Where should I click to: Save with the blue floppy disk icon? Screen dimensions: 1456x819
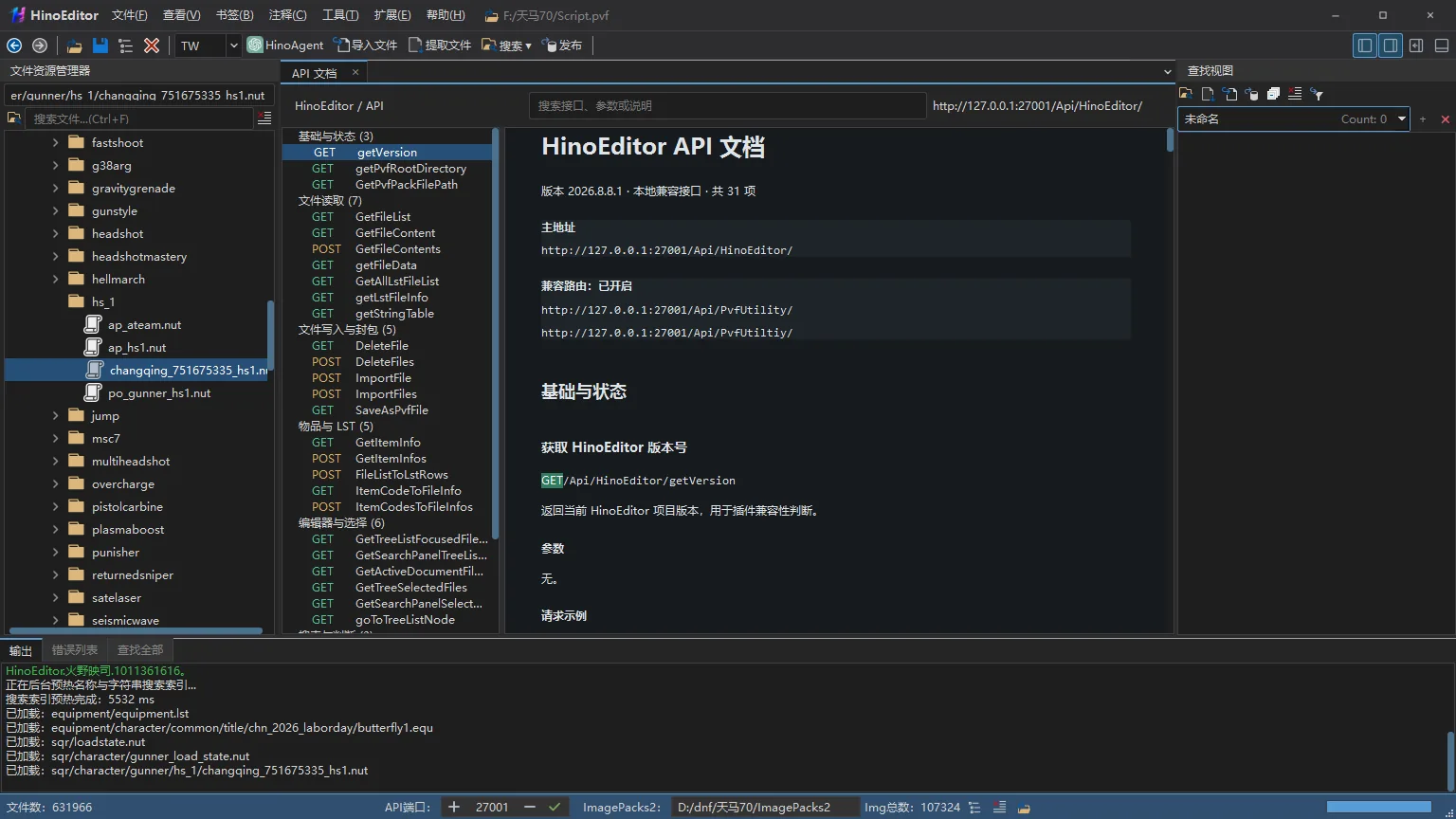pos(100,45)
